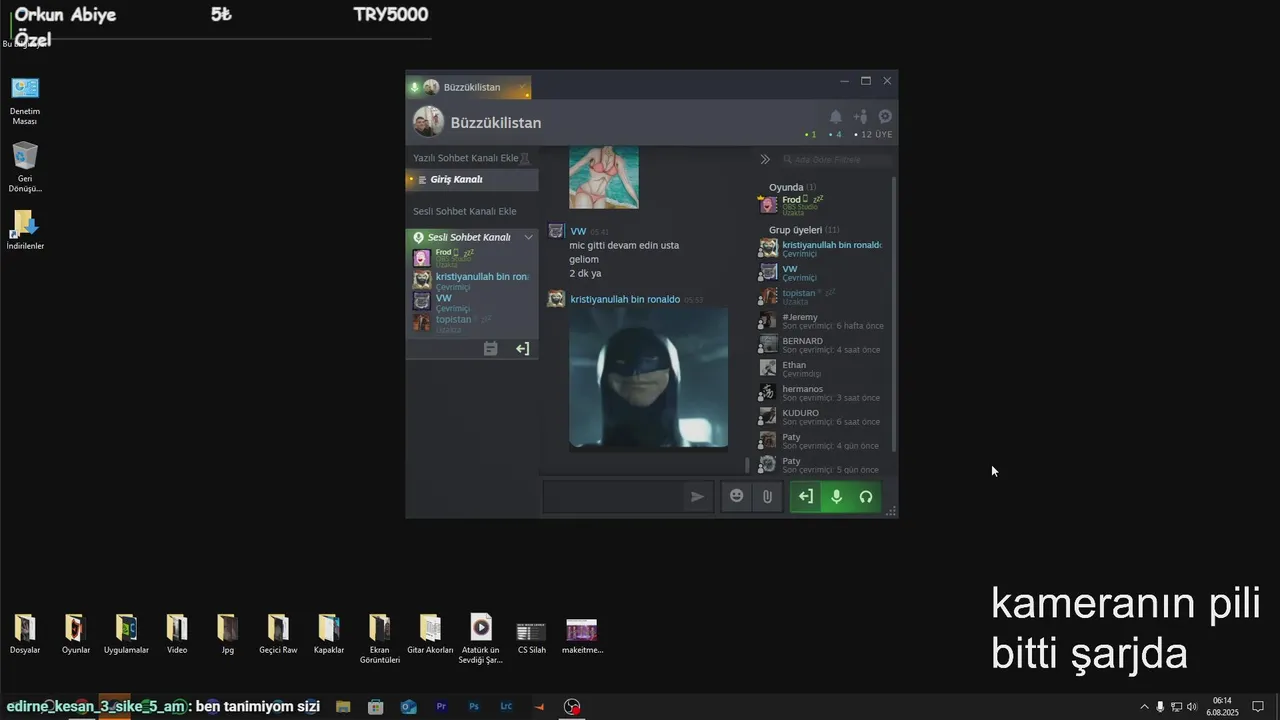This screenshot has height=720, width=1280.
Task: Switch to Büzzükilistan chat tab
Action: point(468,87)
